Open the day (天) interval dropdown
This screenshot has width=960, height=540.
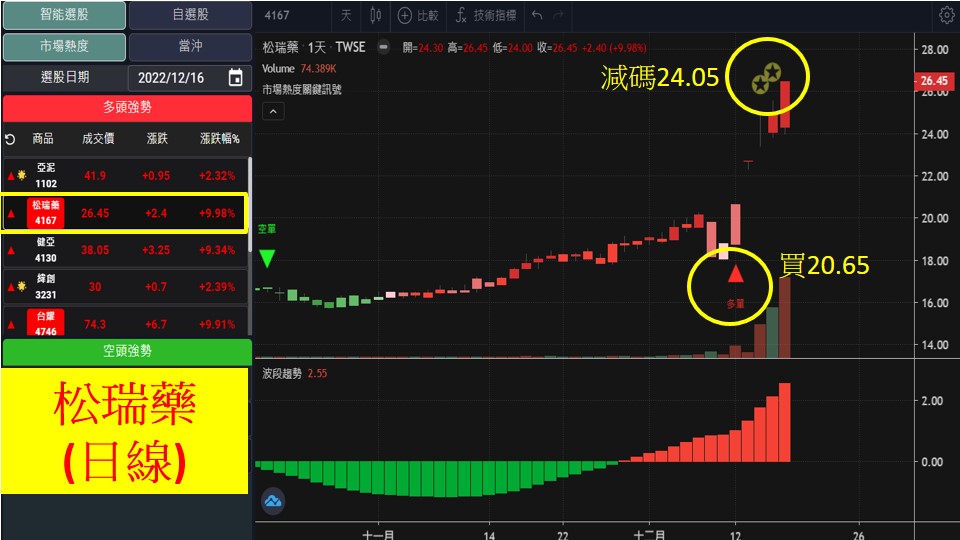(346, 15)
